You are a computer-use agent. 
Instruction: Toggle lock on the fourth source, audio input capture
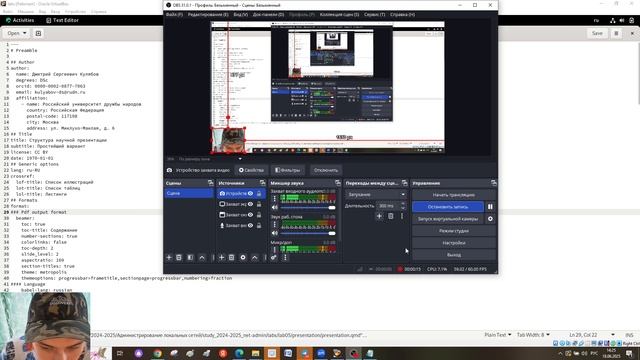(x=259, y=225)
